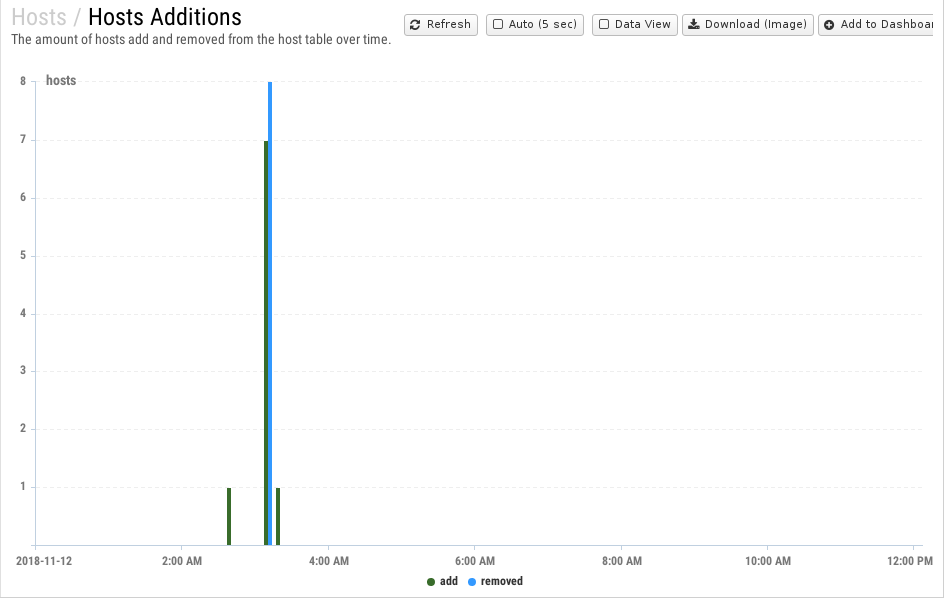Select the short green bar after the blue bar
This screenshot has height=598, width=944.
[278, 517]
